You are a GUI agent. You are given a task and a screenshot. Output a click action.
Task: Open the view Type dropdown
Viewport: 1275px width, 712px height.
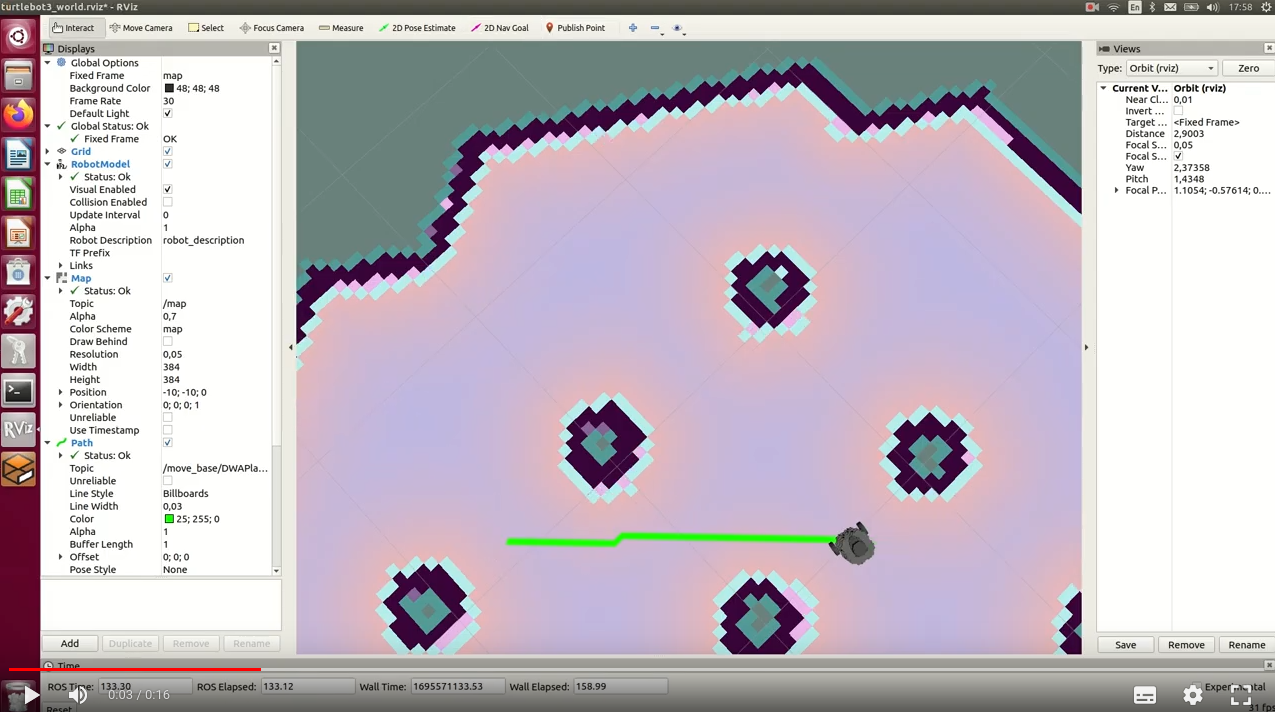[1171, 68]
